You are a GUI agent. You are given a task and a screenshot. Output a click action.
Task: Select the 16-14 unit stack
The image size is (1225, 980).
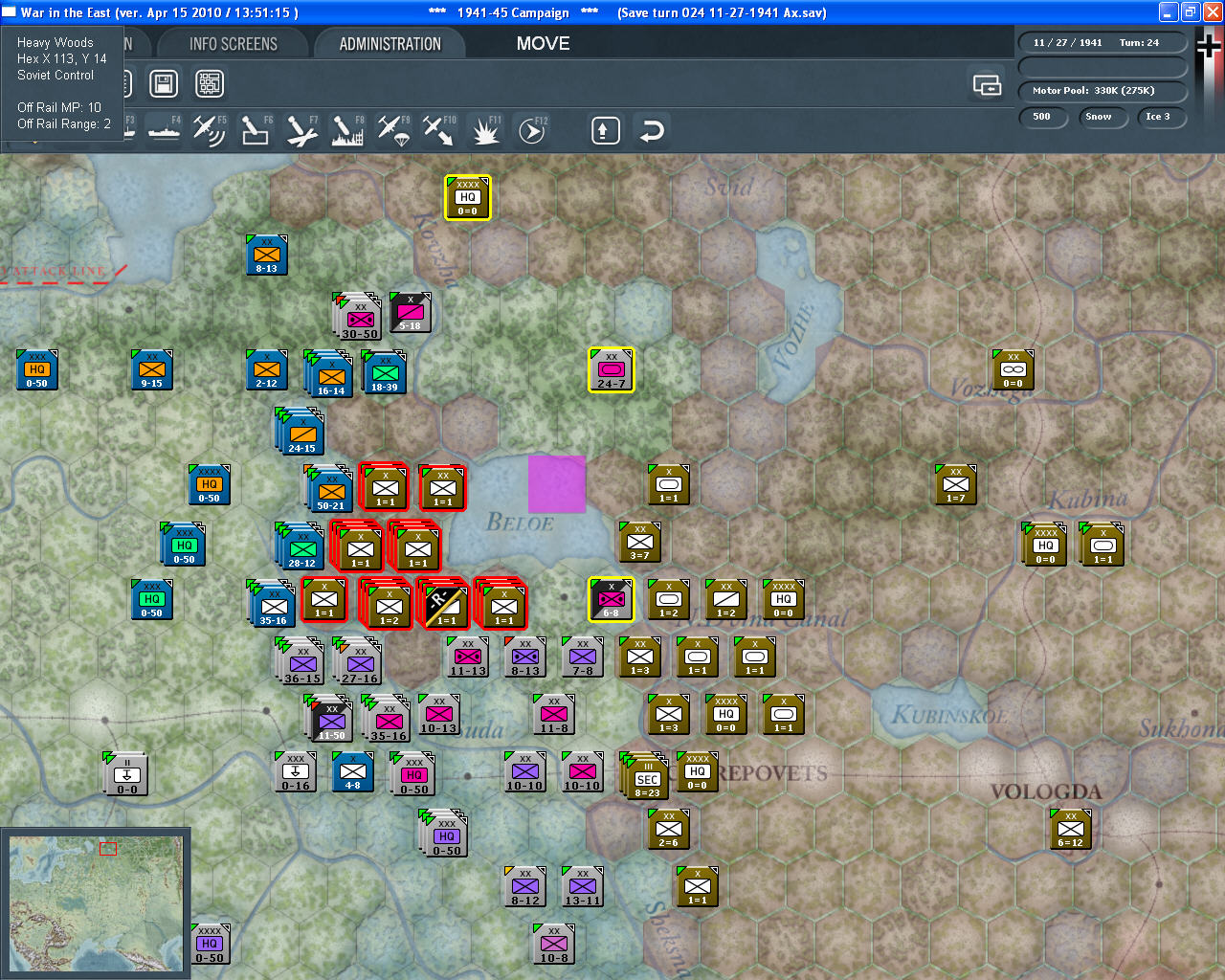(328, 373)
